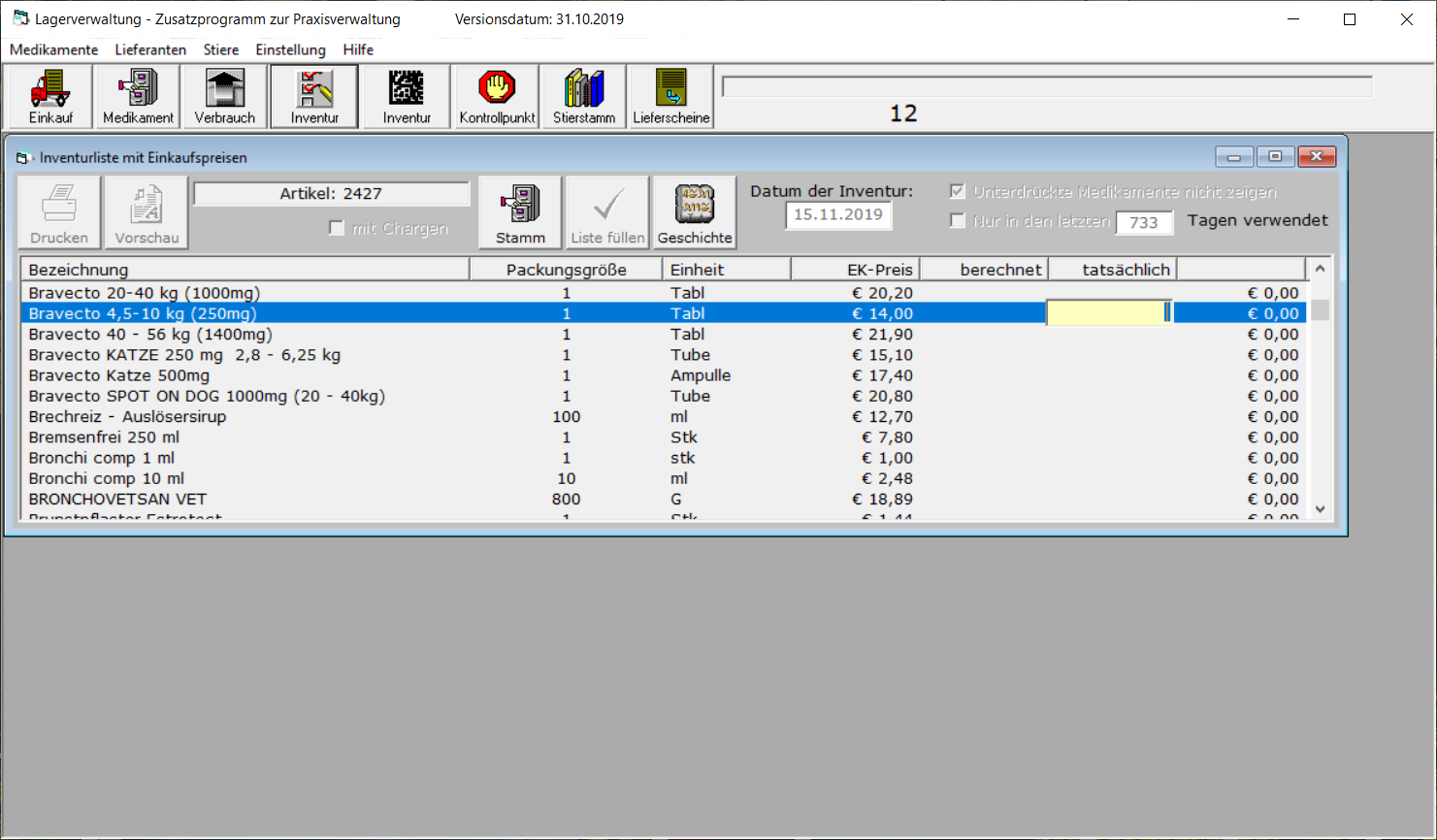Image resolution: width=1437 pixels, height=840 pixels.
Task: Click the list scrollbar down arrow
Action: (1320, 508)
